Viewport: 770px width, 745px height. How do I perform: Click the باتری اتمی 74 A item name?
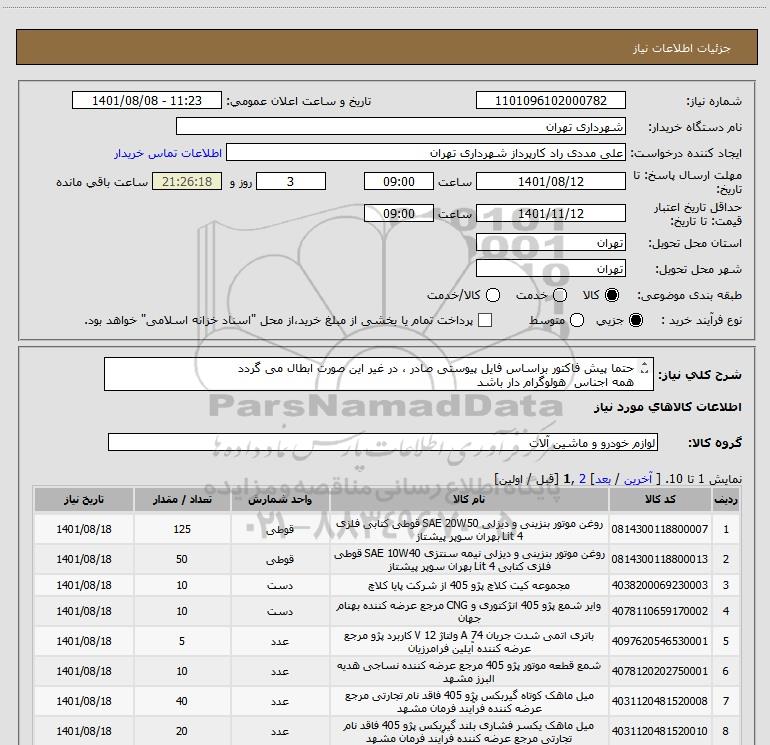click(469, 642)
